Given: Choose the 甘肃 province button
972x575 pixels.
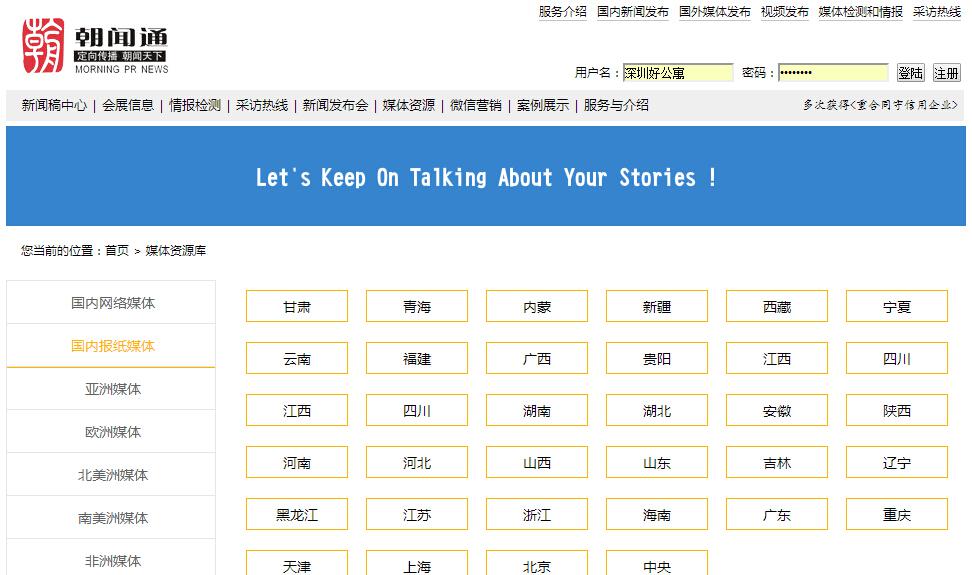Looking at the screenshot, I should click(x=297, y=307).
